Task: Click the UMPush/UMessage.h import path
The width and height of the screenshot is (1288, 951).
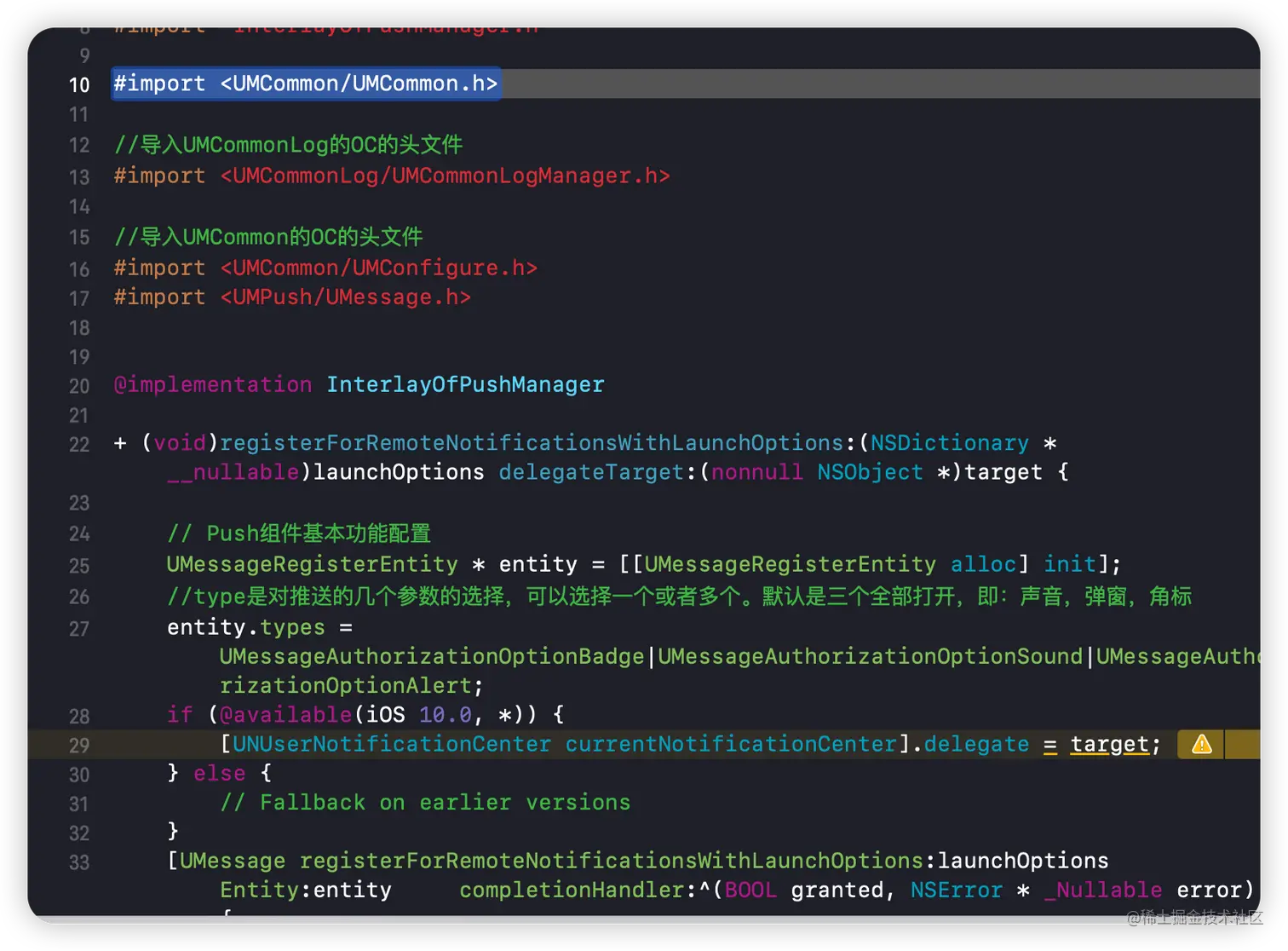Action: [345, 297]
